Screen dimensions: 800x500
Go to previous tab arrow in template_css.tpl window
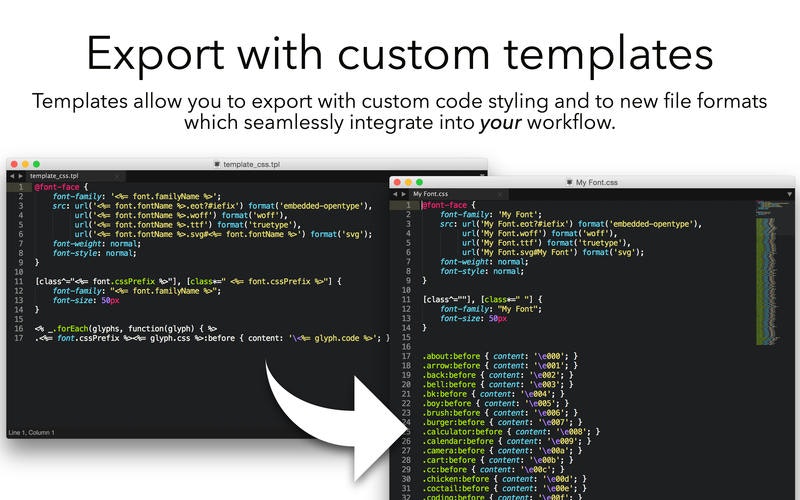[x=12, y=176]
